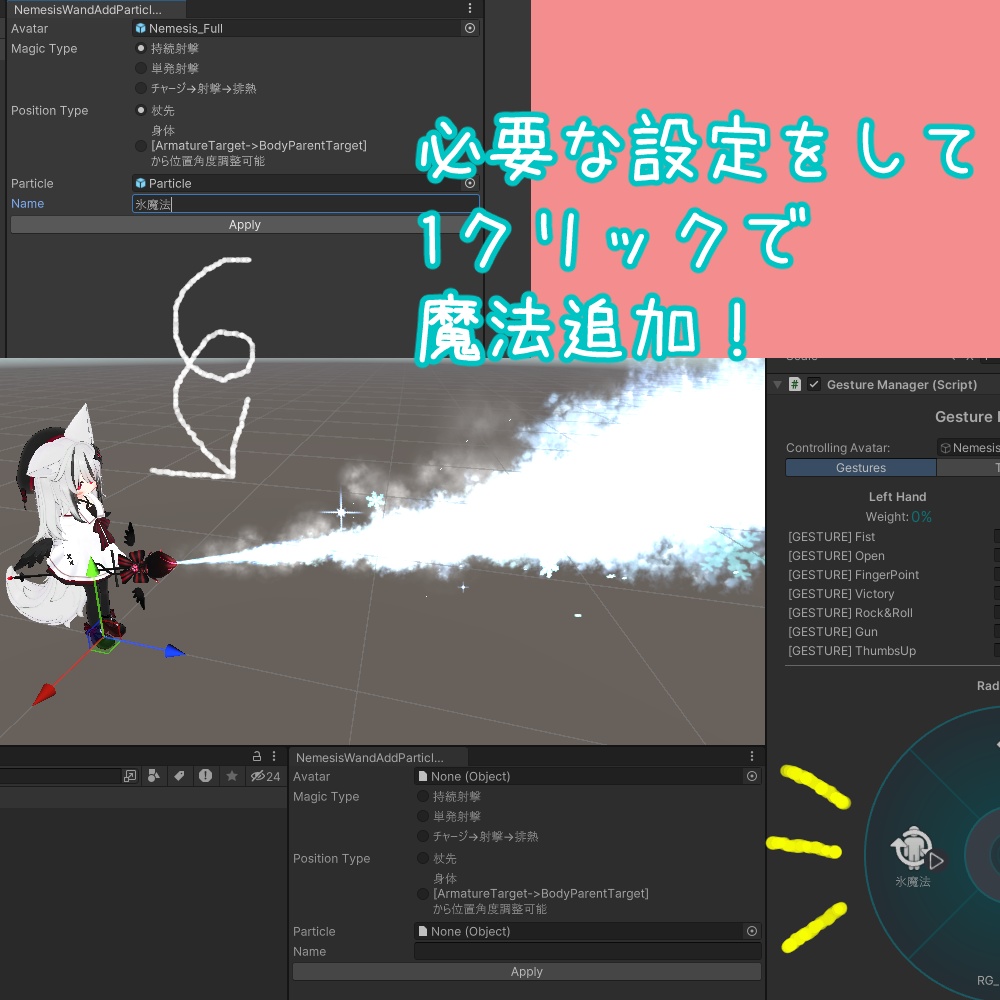
Task: Open the three-dot menu of NemesisWandAddParticl window
Action: pyautogui.click(x=470, y=8)
